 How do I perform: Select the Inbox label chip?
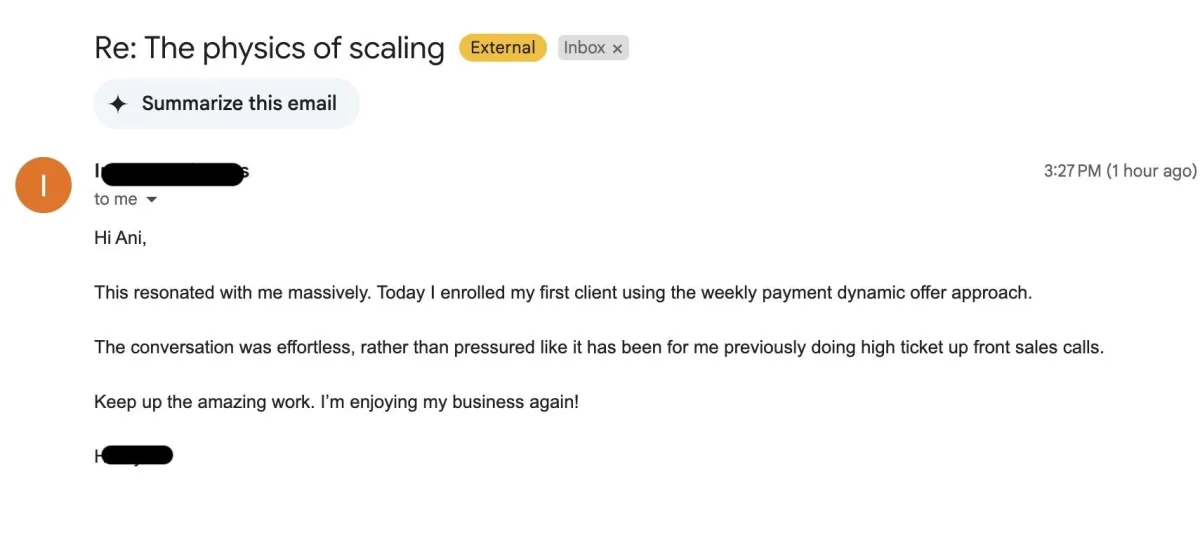[584, 48]
